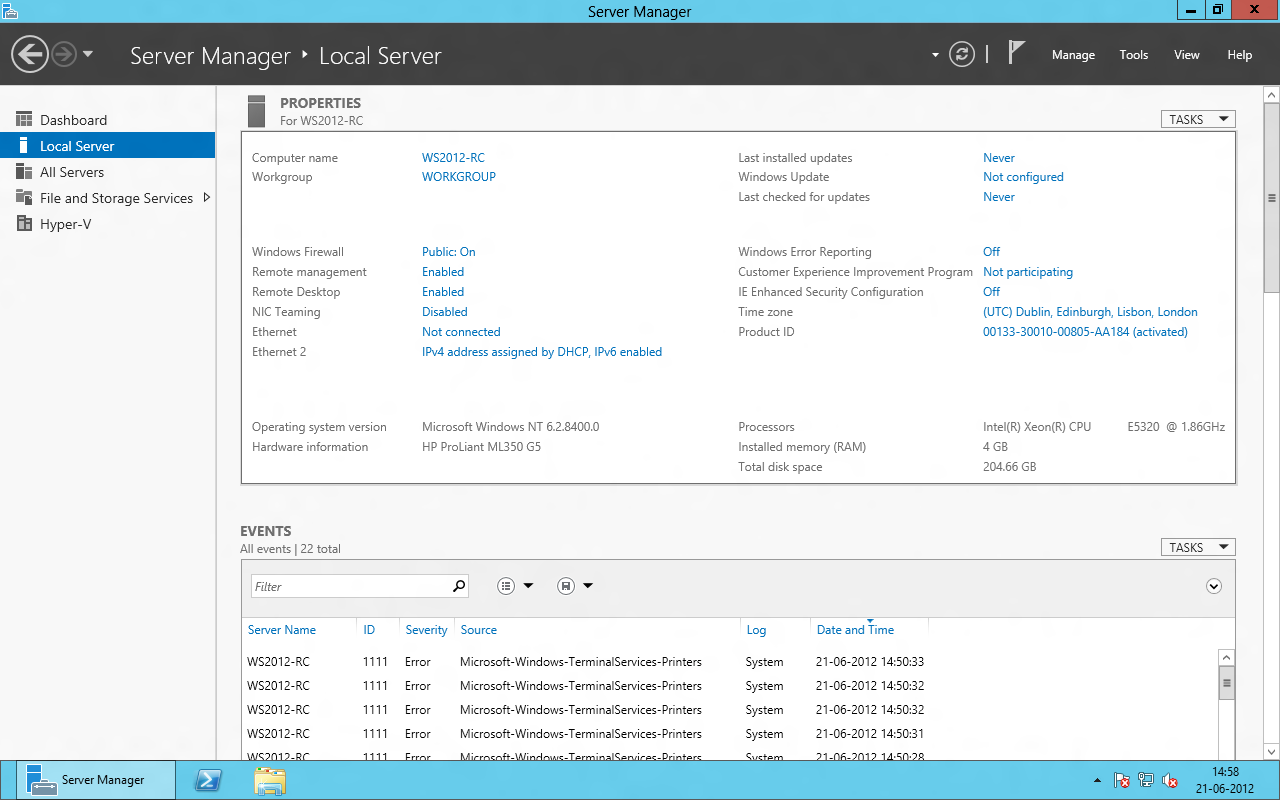1280x800 pixels.
Task: Open the saved queries disk dropdown
Action: pyautogui.click(x=575, y=586)
